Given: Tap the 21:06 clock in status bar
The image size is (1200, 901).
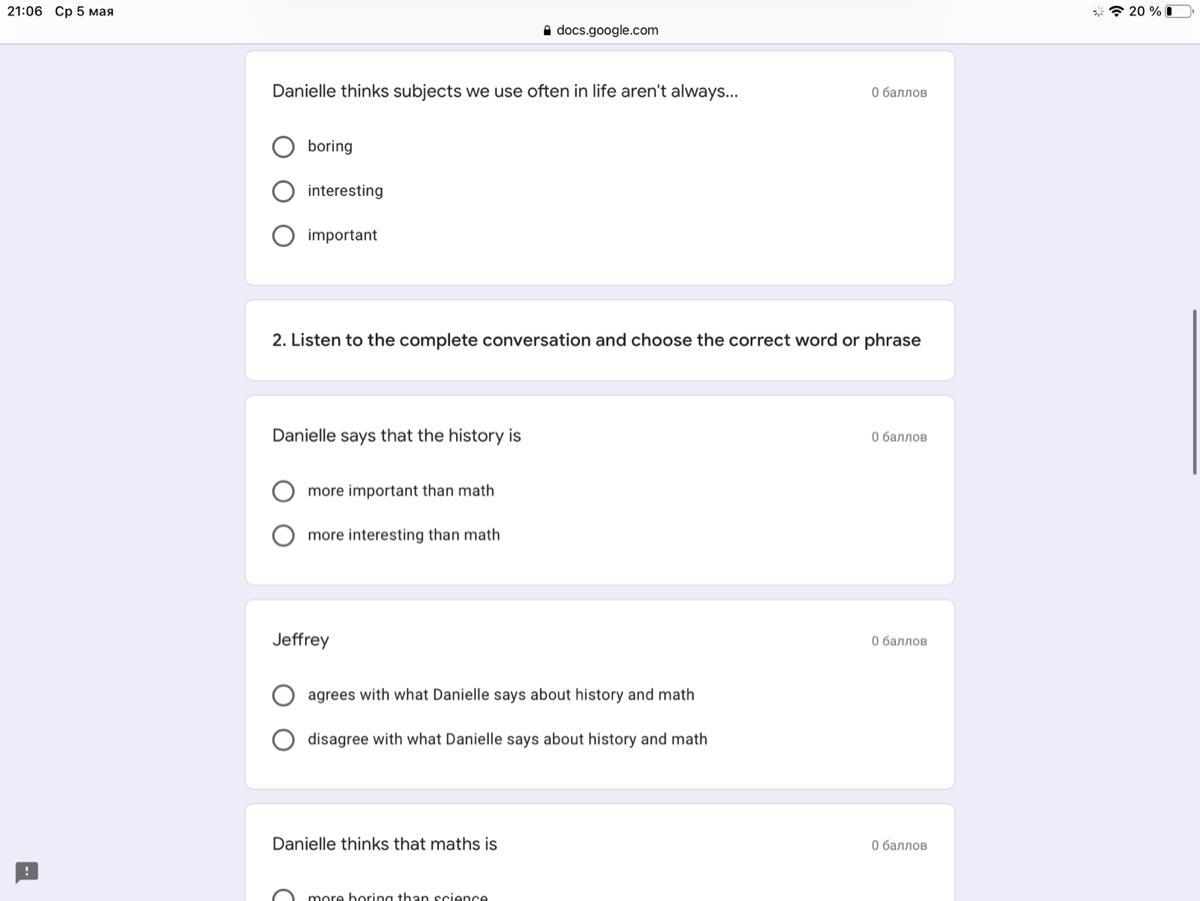Looking at the screenshot, I should tap(25, 11).
